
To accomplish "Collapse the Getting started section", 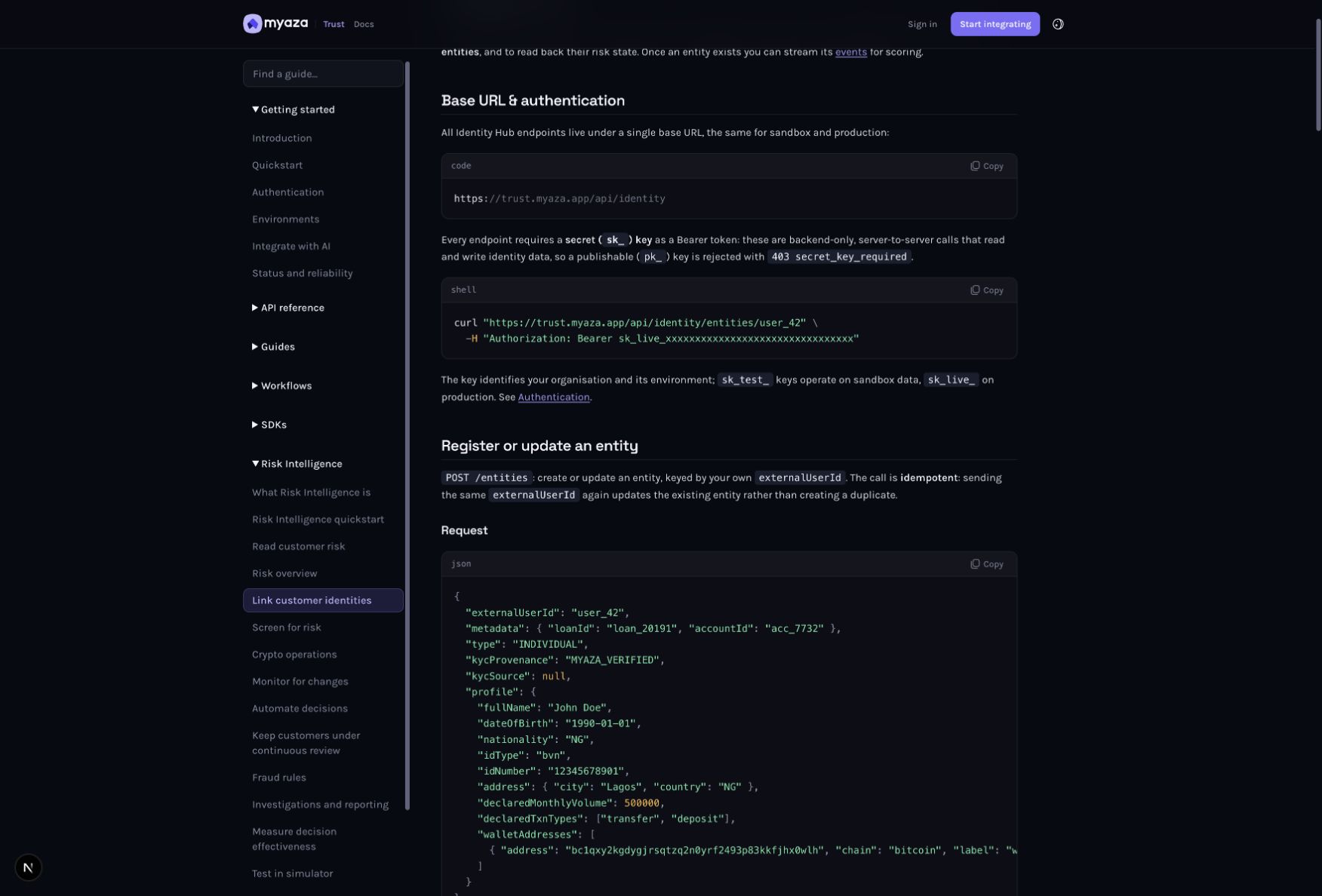I will pos(294,110).
